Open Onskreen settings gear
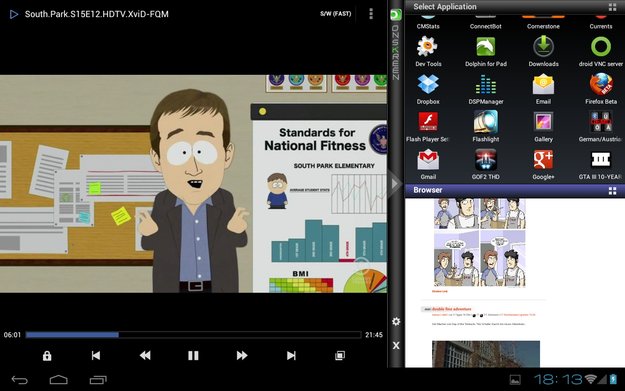 [x=396, y=321]
